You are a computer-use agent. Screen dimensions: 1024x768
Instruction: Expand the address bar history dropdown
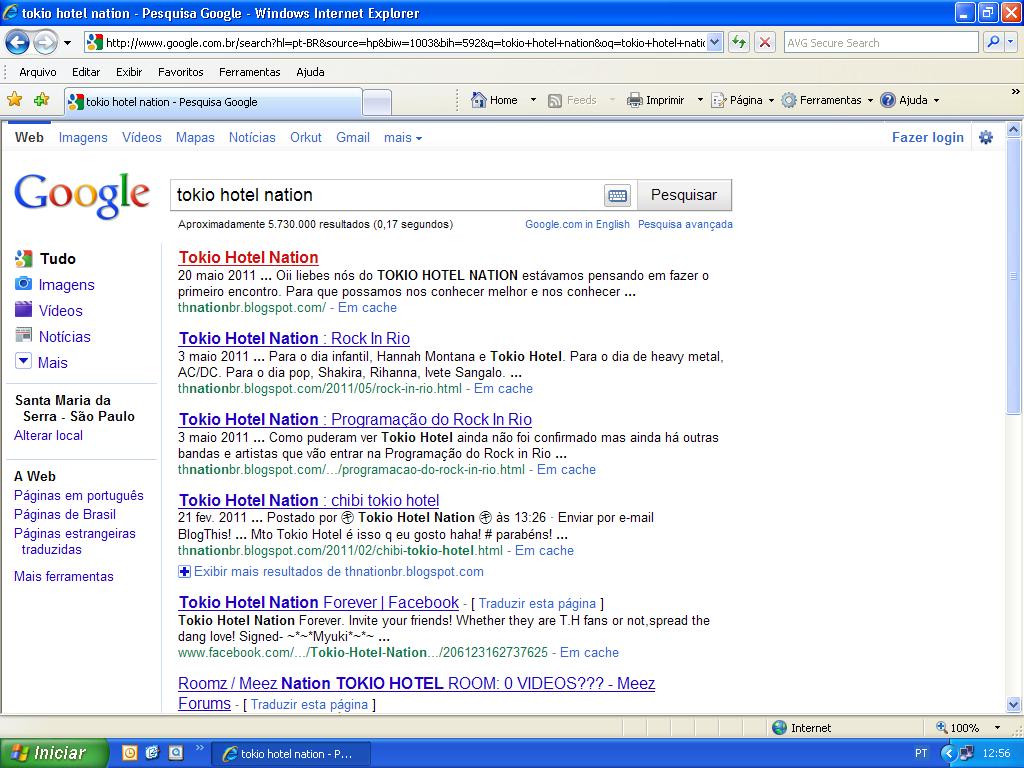[715, 43]
